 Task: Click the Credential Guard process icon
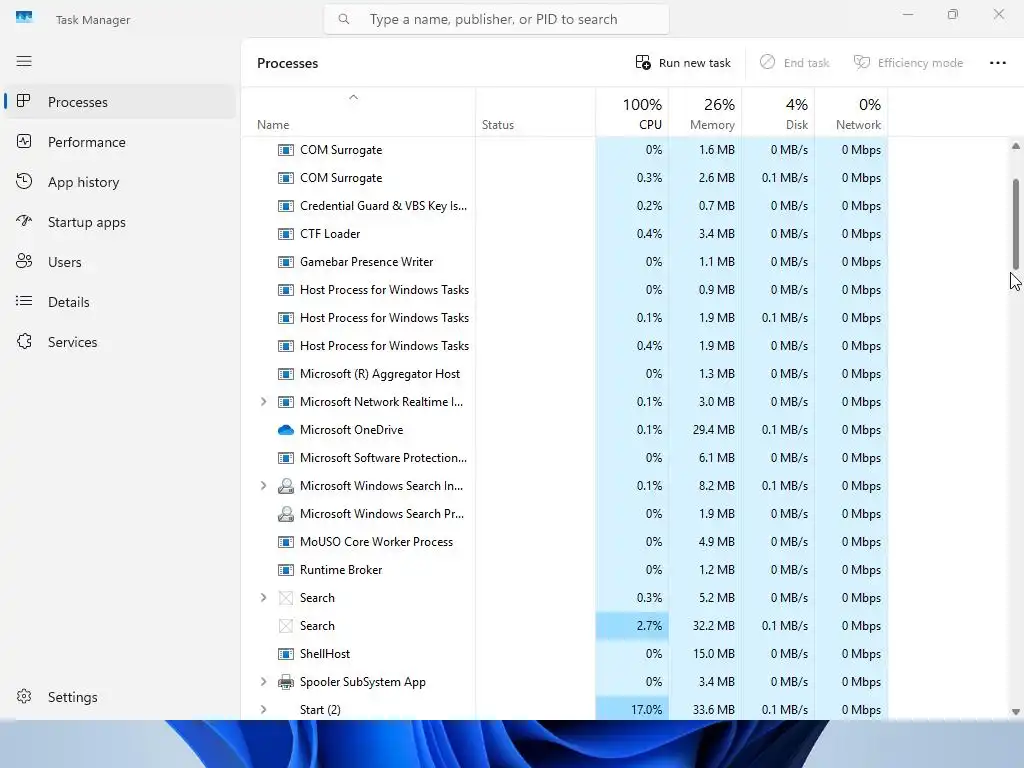tap(285, 206)
